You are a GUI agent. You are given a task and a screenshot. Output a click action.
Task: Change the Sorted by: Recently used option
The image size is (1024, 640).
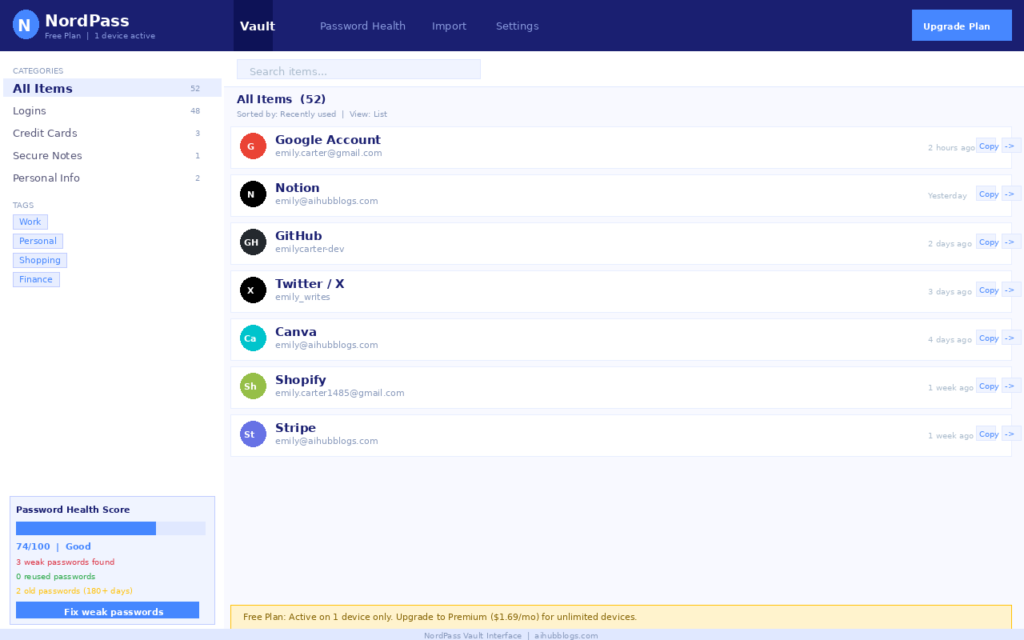pyautogui.click(x=286, y=114)
